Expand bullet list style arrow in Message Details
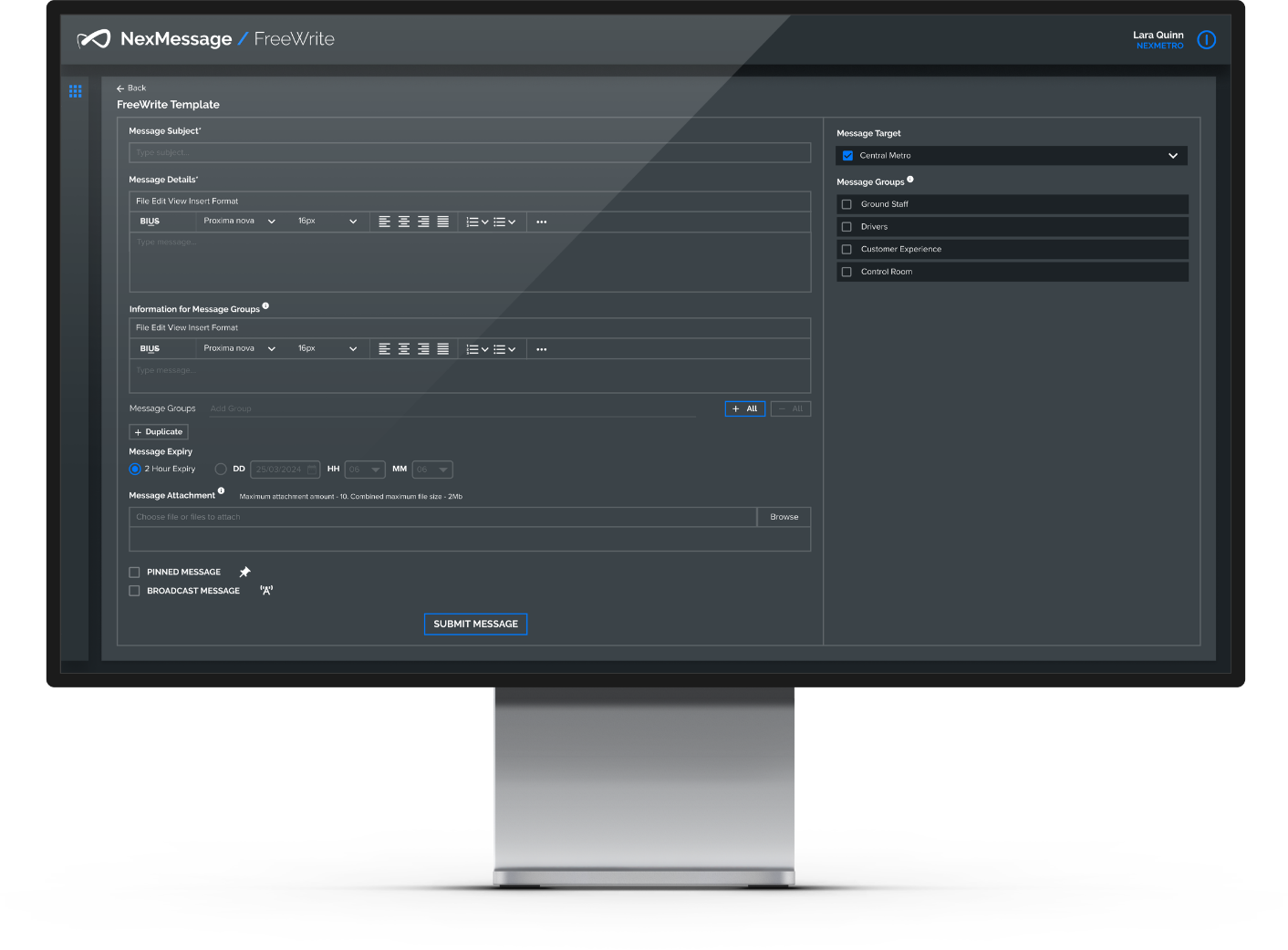The width and height of the screenshot is (1288, 950). [x=512, y=222]
